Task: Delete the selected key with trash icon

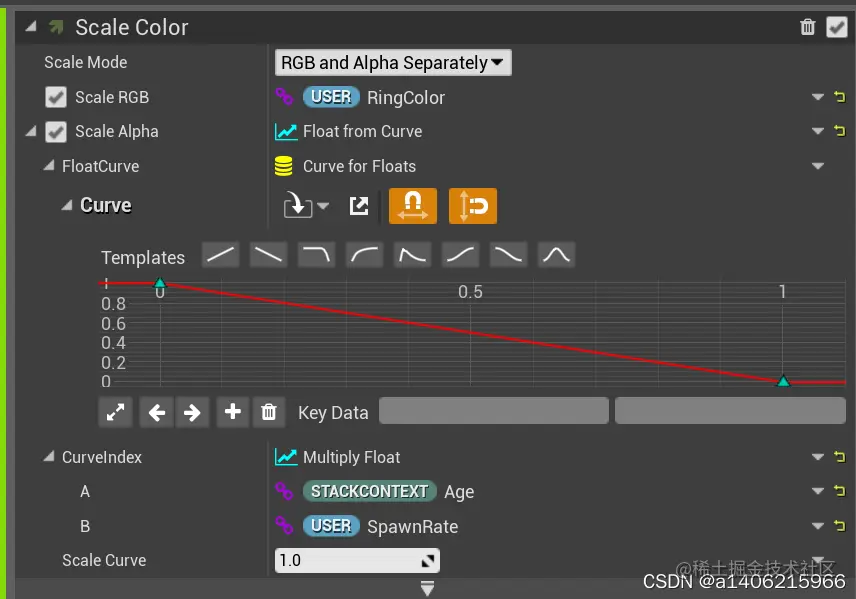Action: tap(268, 411)
